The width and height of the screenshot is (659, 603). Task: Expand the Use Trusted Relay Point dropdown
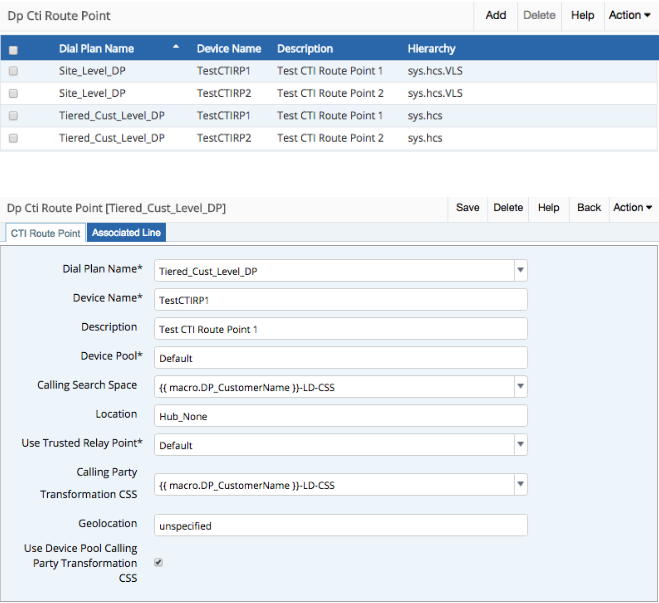point(520,444)
